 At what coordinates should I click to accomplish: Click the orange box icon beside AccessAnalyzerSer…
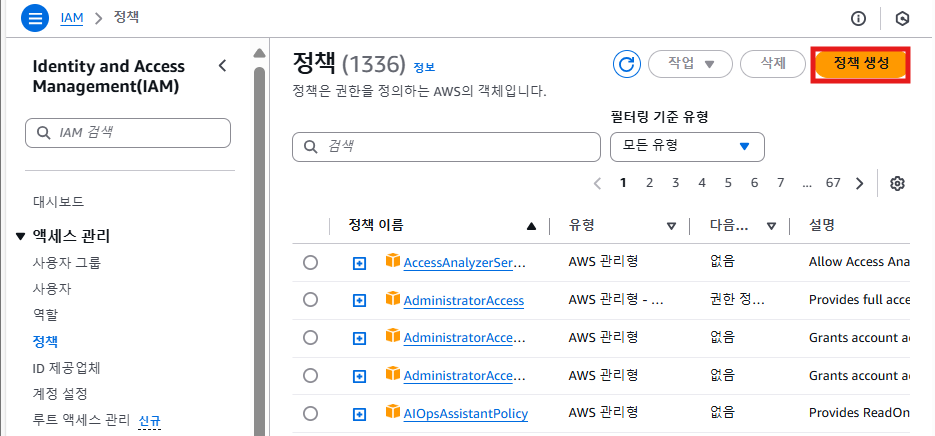pos(392,261)
